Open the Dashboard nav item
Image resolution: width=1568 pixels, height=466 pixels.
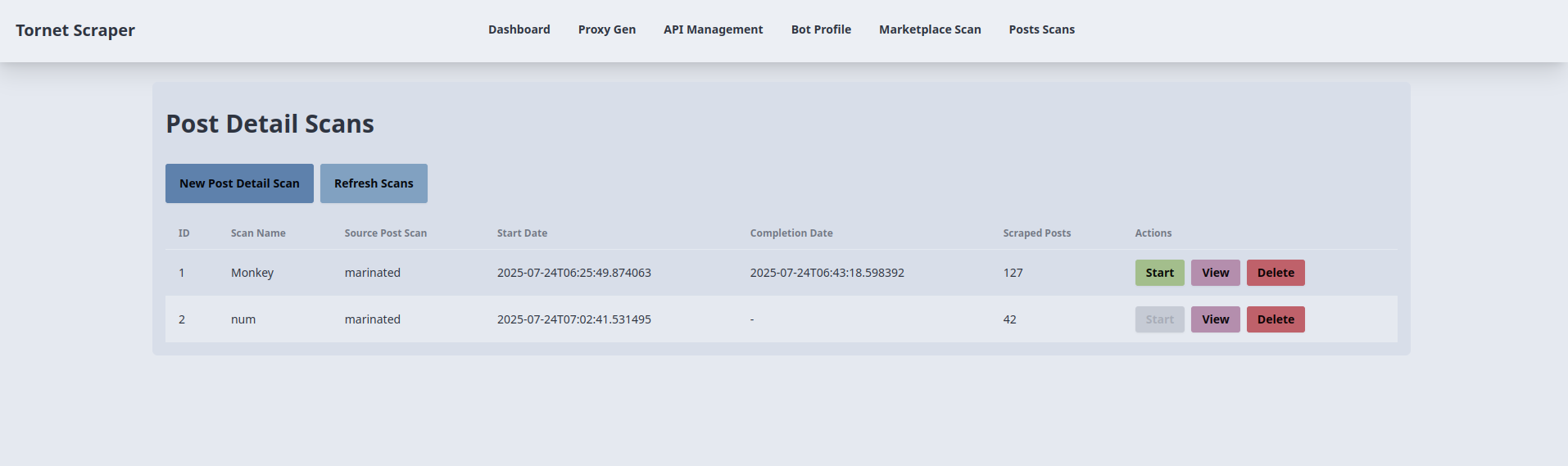tap(519, 29)
